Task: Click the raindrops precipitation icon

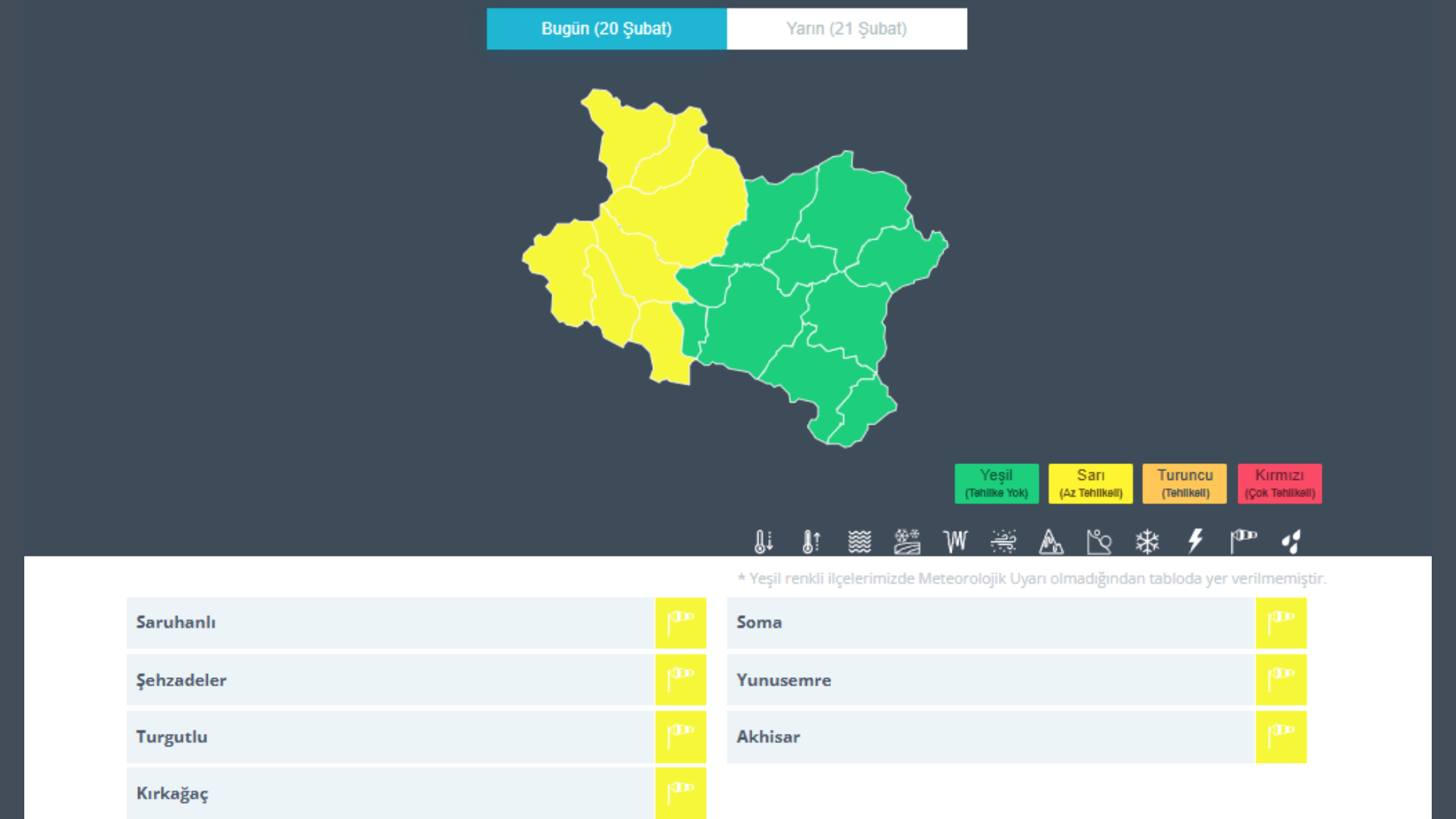Action: click(x=1291, y=541)
